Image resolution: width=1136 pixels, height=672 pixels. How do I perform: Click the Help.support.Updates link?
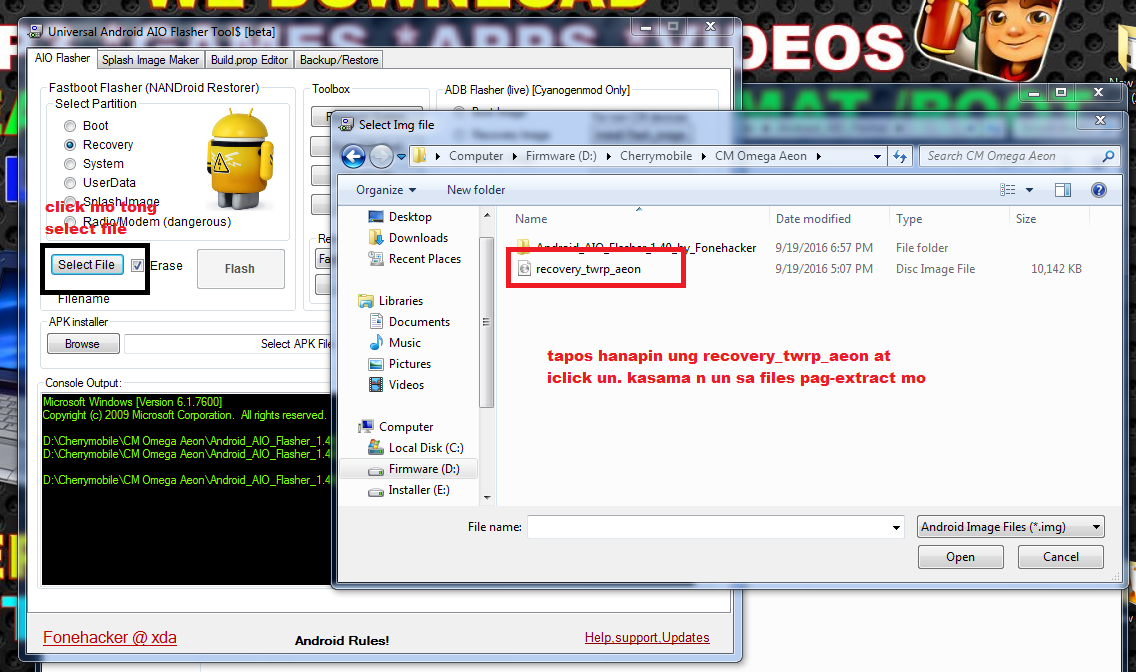point(647,637)
